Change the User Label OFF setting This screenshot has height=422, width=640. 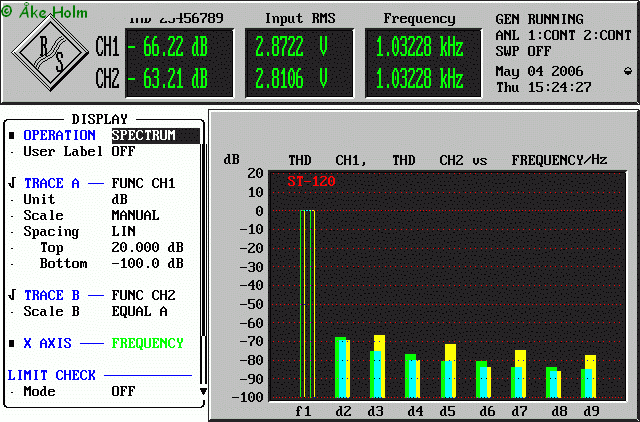coord(123,151)
